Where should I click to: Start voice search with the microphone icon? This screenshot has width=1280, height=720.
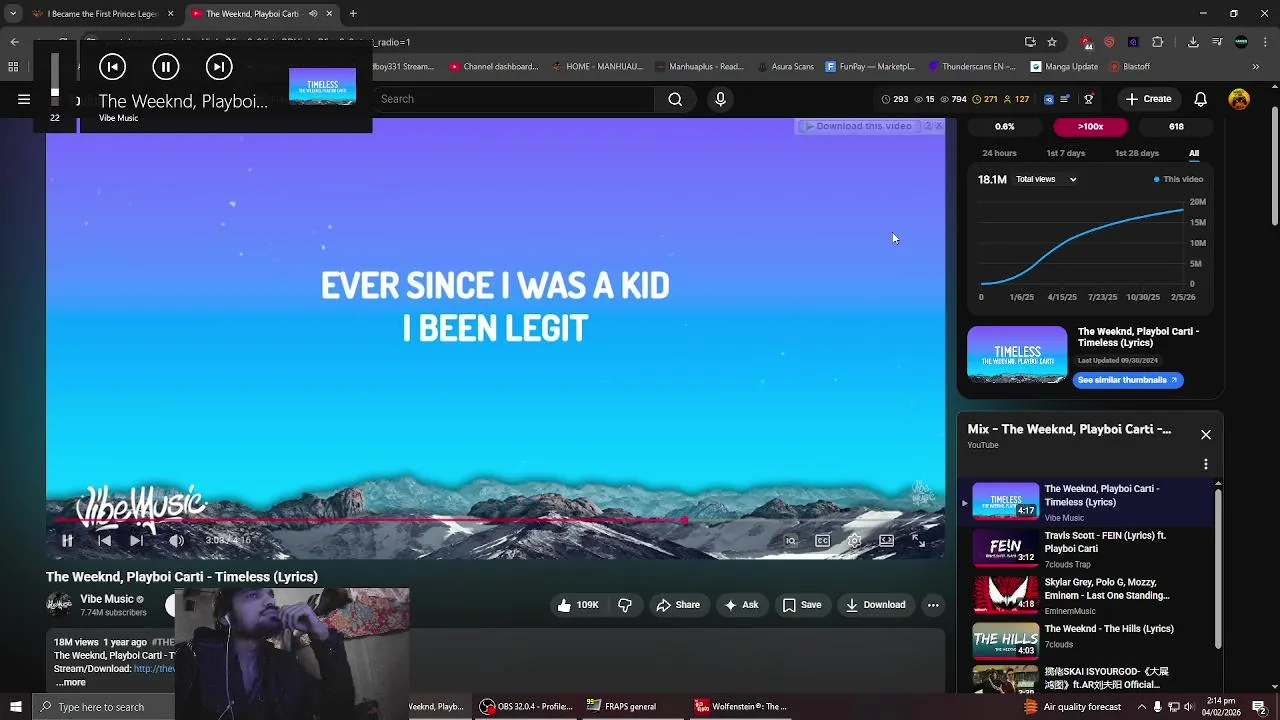[x=720, y=99]
